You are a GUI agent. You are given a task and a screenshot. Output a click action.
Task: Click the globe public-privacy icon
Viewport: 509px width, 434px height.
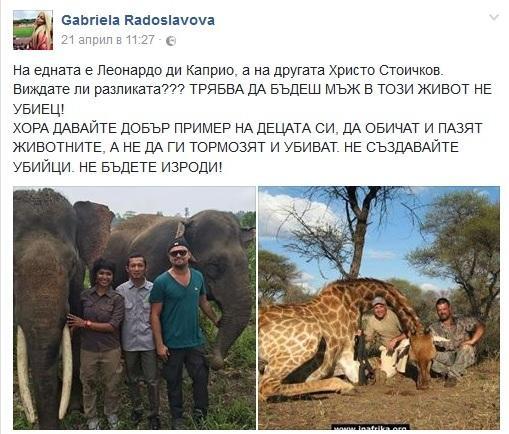(171, 41)
